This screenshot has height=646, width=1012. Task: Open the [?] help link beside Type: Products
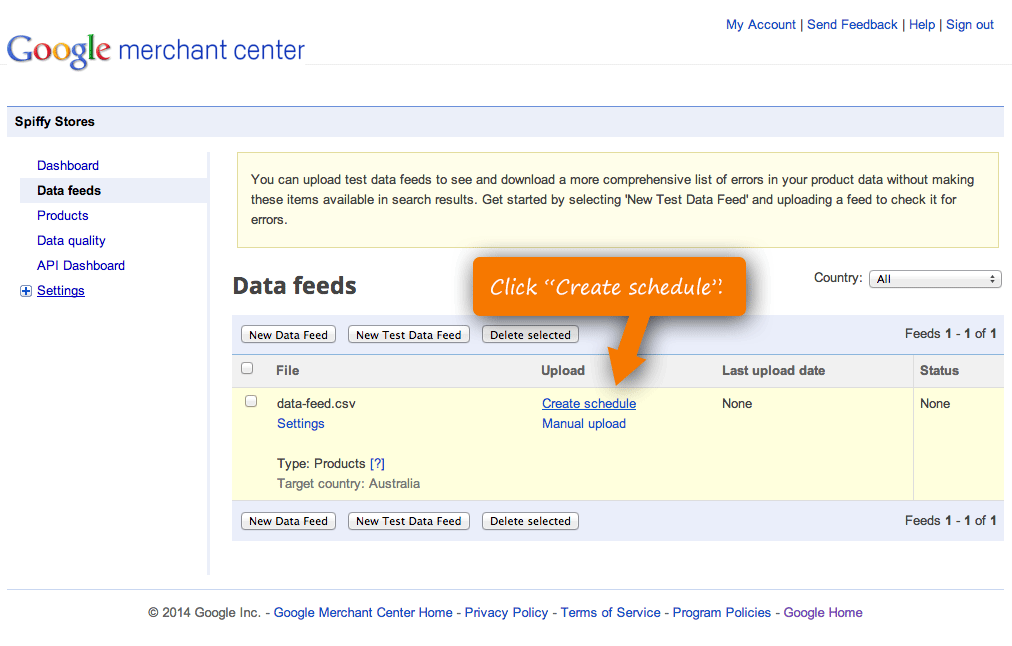(x=377, y=463)
